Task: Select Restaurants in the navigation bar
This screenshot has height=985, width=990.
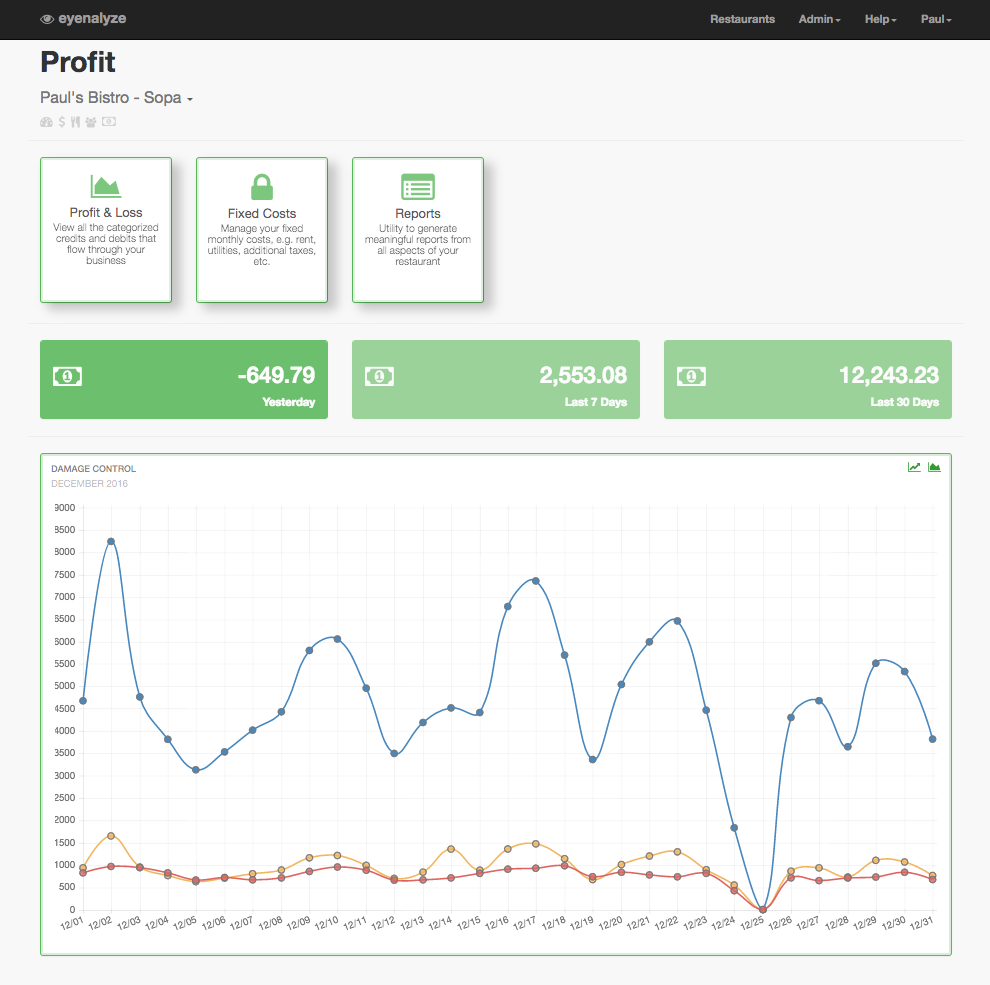Action: coord(742,19)
